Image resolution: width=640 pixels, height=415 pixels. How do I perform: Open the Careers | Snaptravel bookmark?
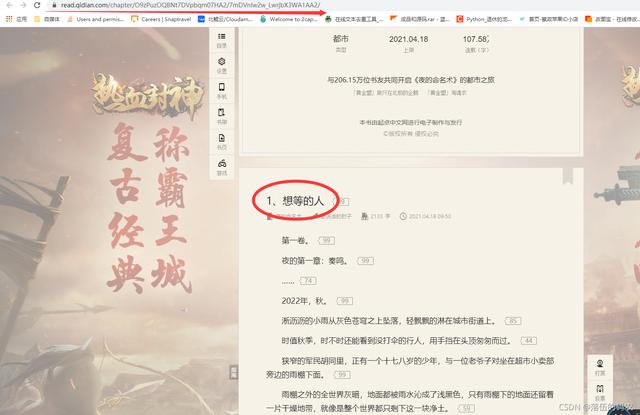161,19
